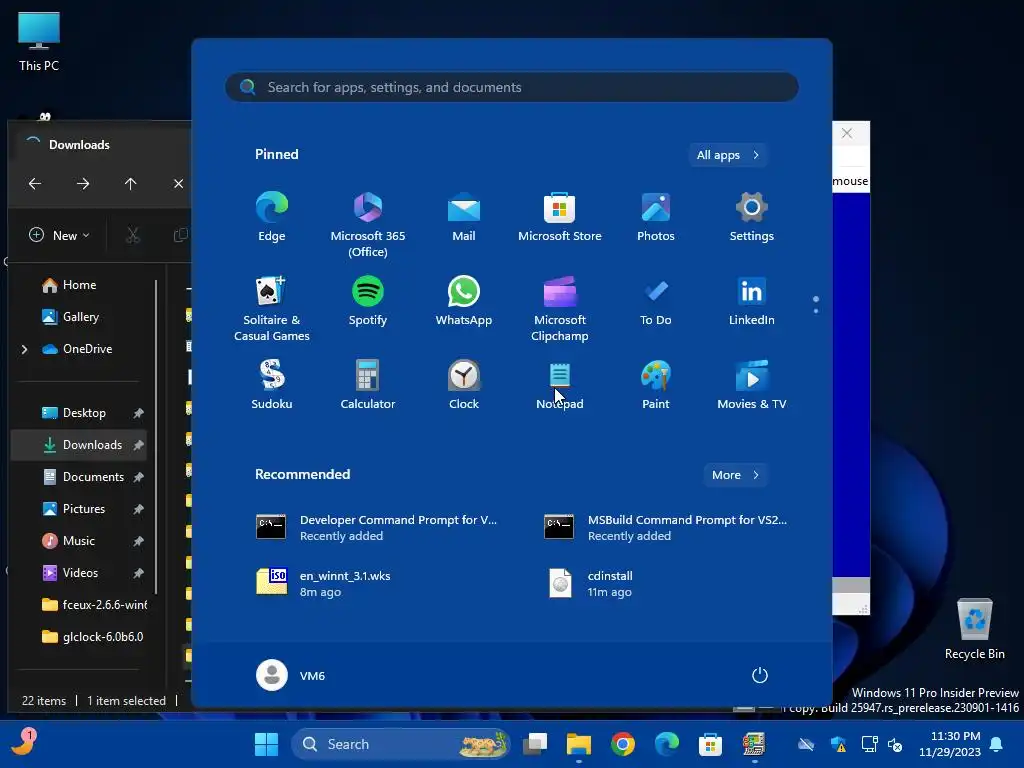
Task: Select Home in File Explorer sidebar
Action: [x=78, y=285]
